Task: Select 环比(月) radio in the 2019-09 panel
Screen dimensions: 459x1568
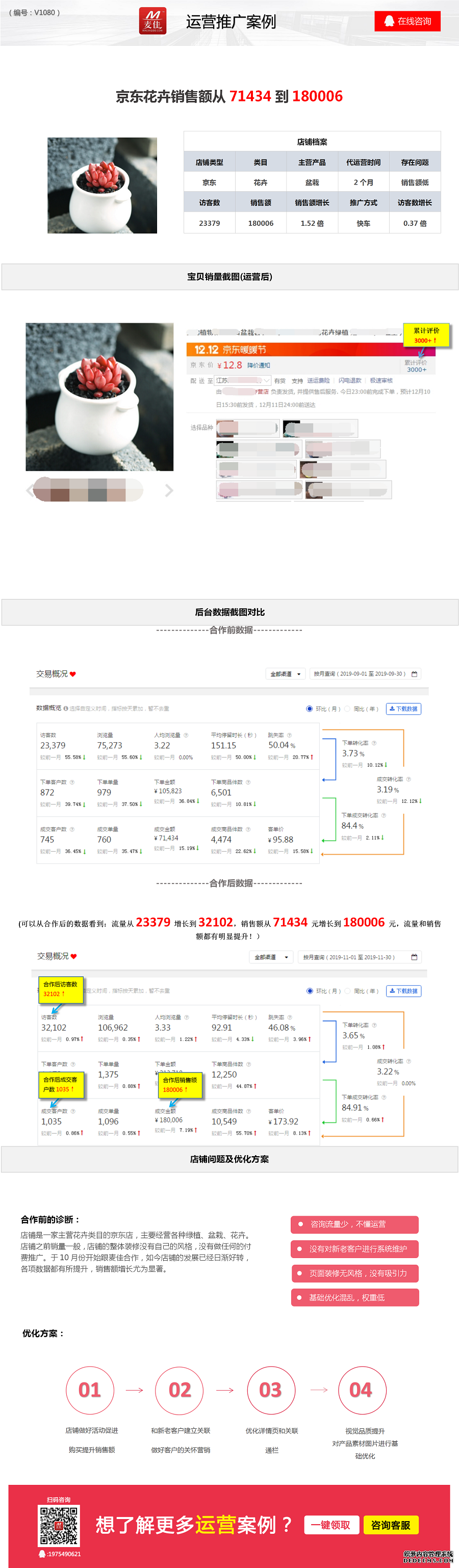Action: click(310, 709)
